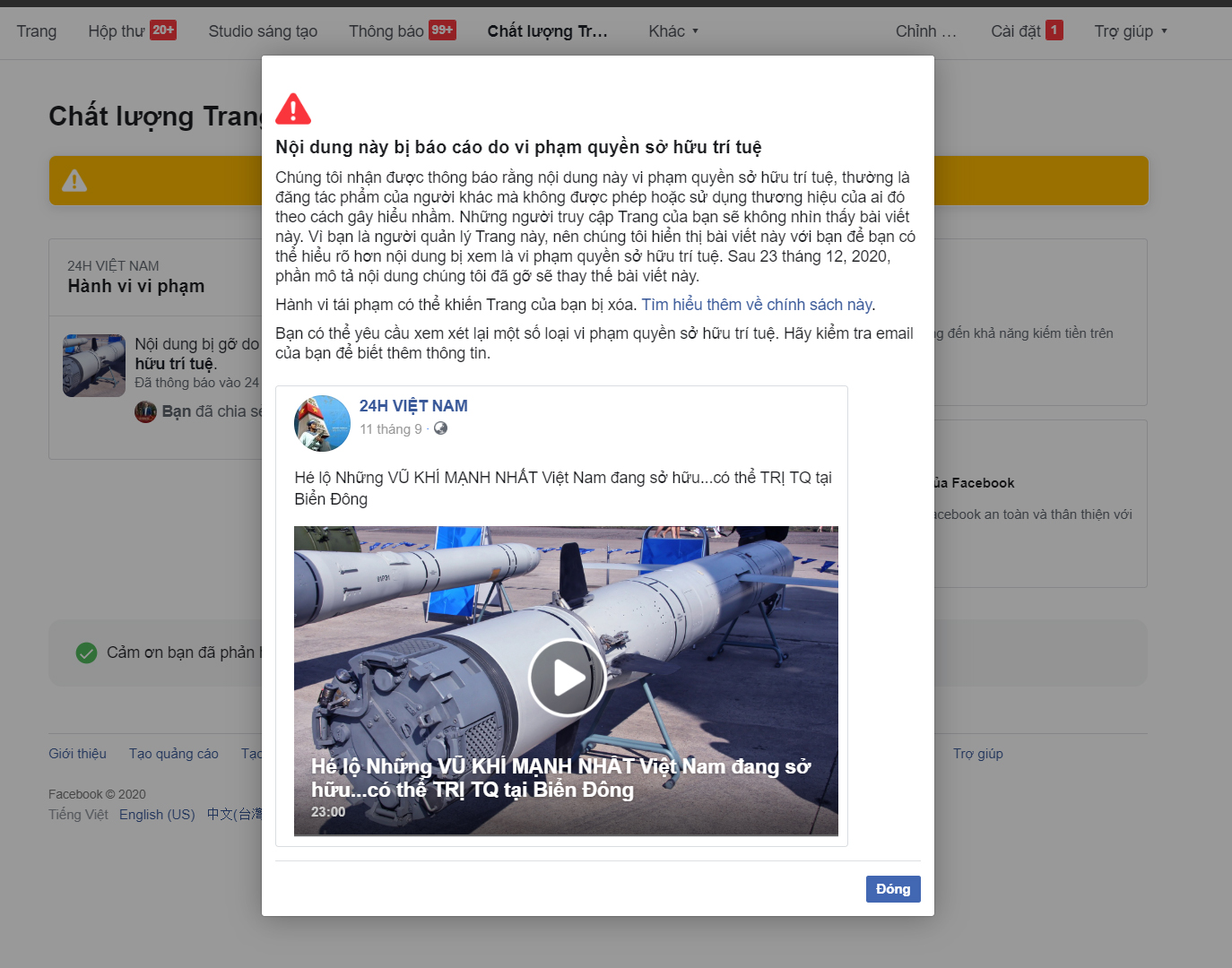Screen dimensions: 1232x968
Task: Click the Trợ giúp footer link
Action: pyautogui.click(x=978, y=754)
